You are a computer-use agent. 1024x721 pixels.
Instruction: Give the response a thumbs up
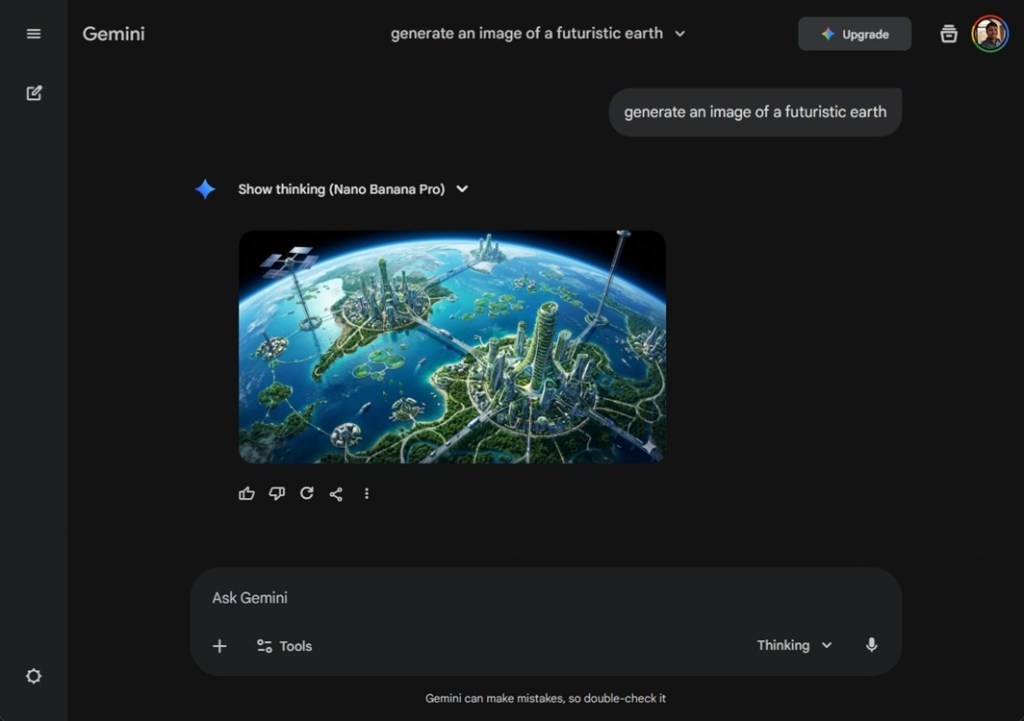pos(247,493)
